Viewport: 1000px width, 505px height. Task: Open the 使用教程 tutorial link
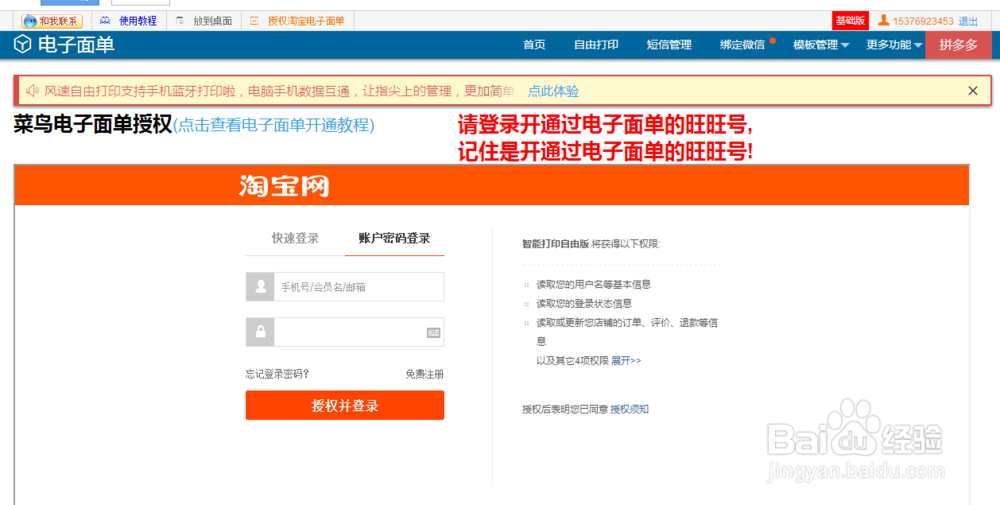[137, 21]
